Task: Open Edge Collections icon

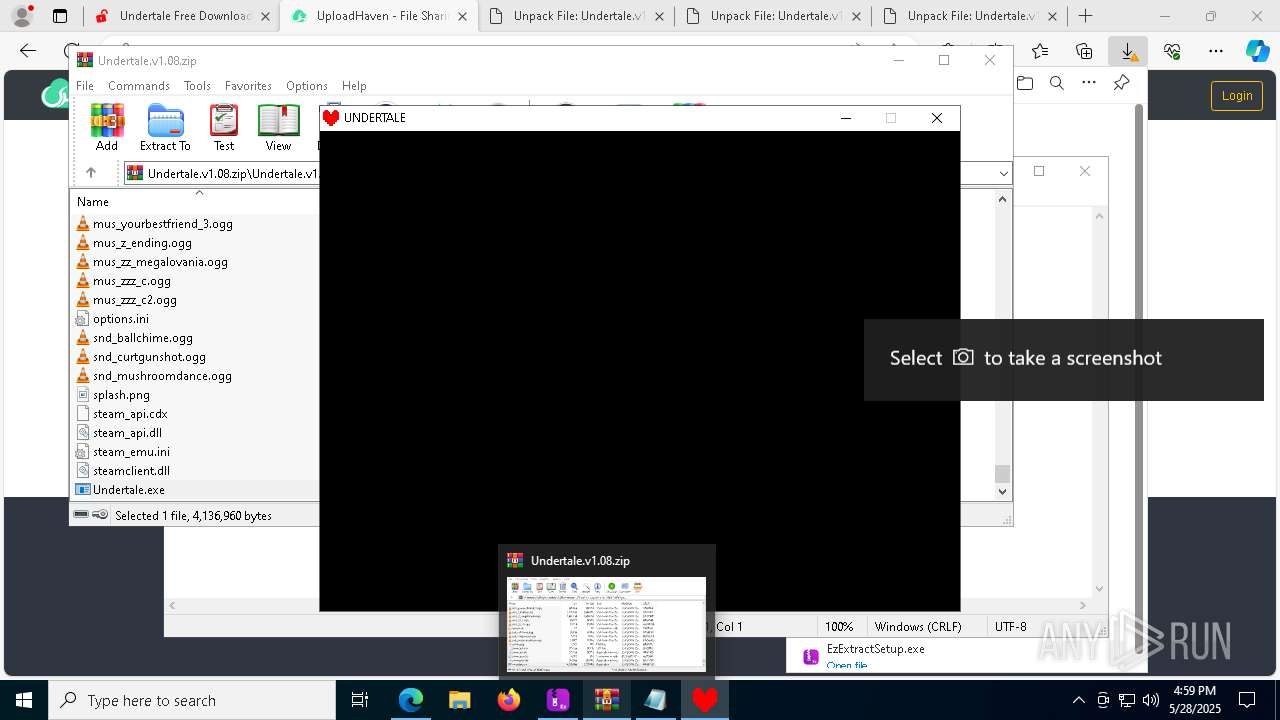Action: click(1084, 51)
